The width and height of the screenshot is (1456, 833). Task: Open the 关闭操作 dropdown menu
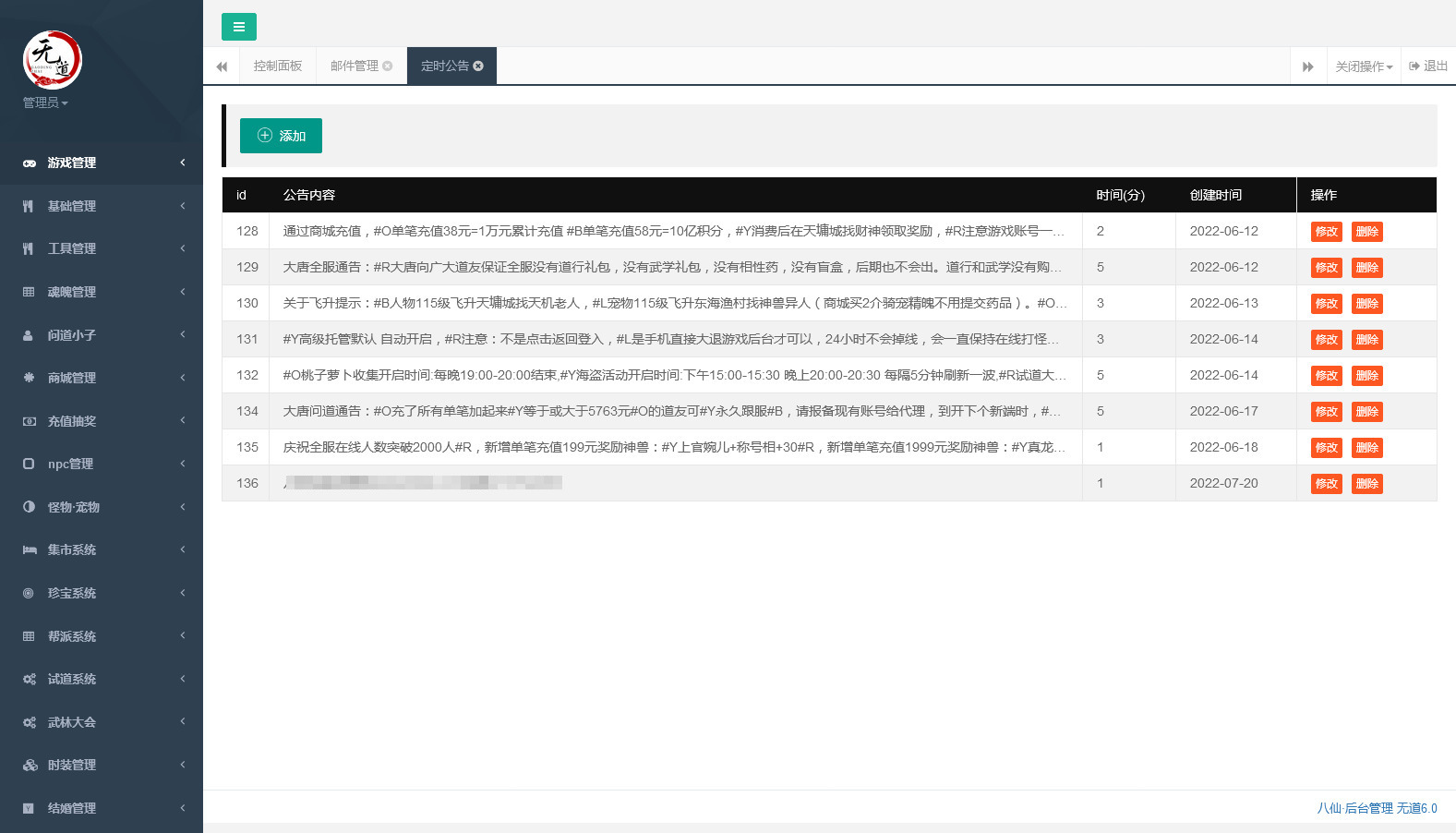coord(1363,66)
